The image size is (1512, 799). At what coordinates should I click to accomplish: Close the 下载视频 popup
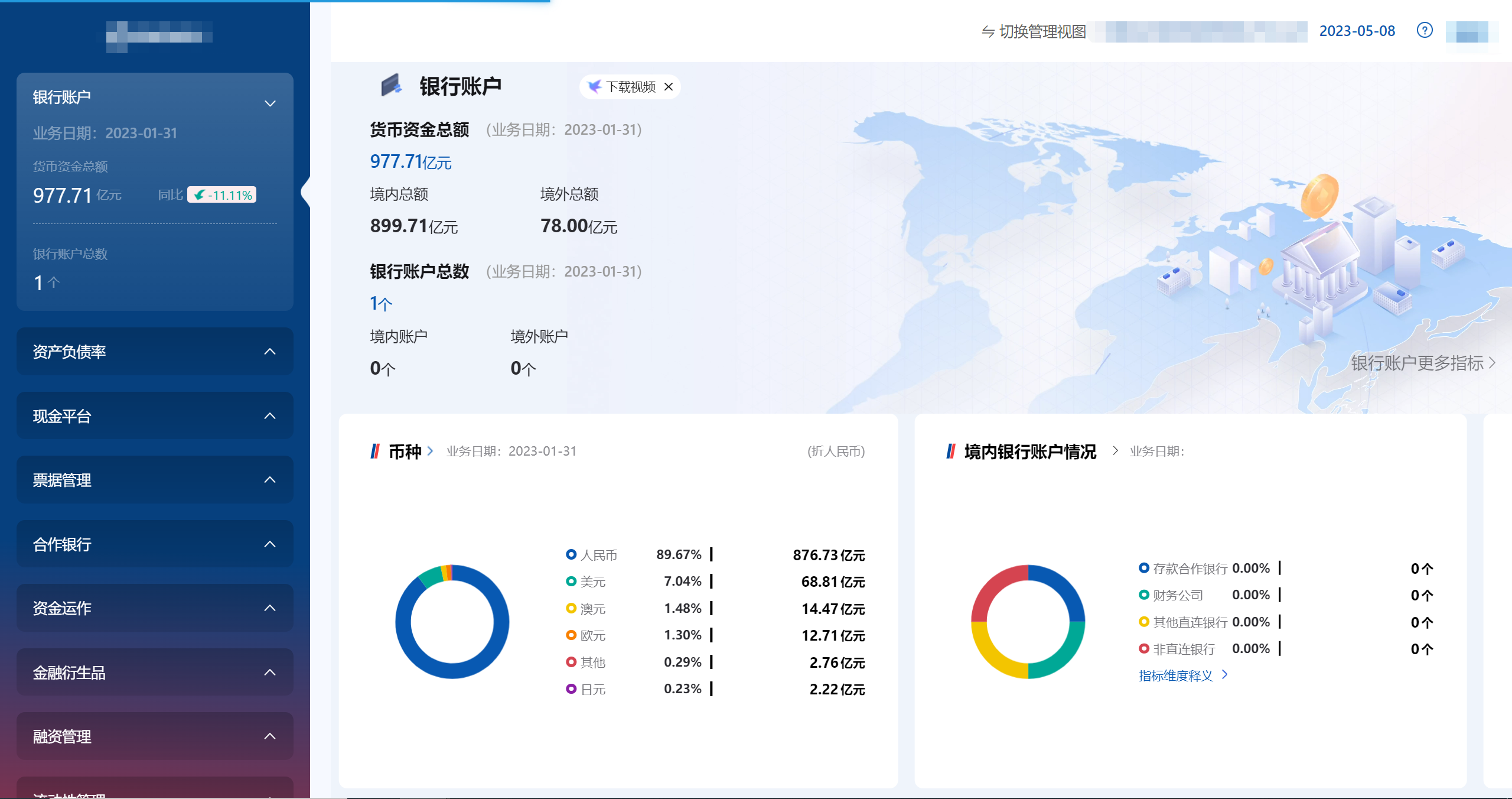click(x=669, y=87)
